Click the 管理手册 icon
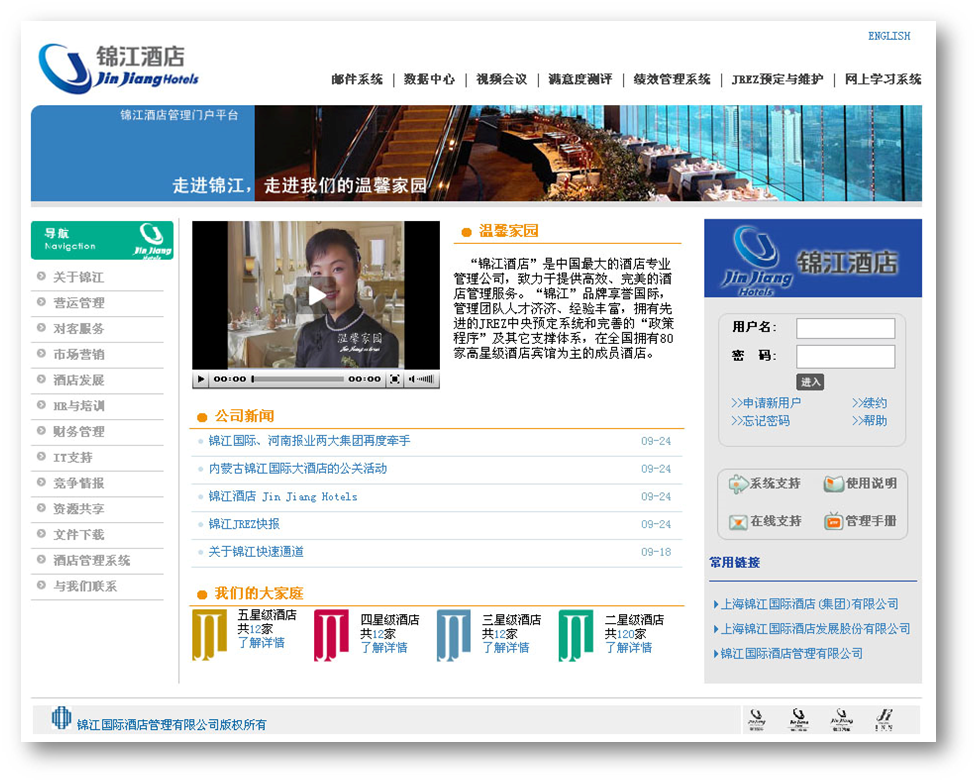This screenshot has width=978, height=784. [x=833, y=521]
